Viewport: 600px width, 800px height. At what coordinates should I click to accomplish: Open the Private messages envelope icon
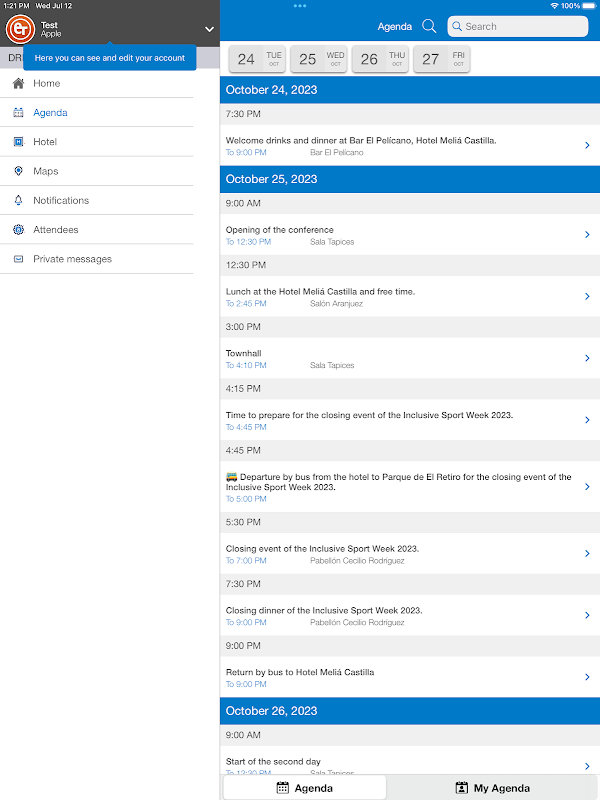coord(18,259)
